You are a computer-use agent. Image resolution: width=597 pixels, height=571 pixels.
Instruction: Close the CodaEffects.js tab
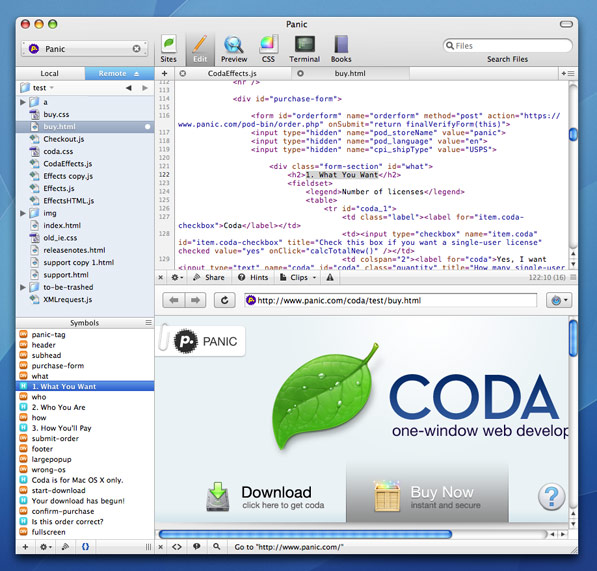(x=183, y=73)
